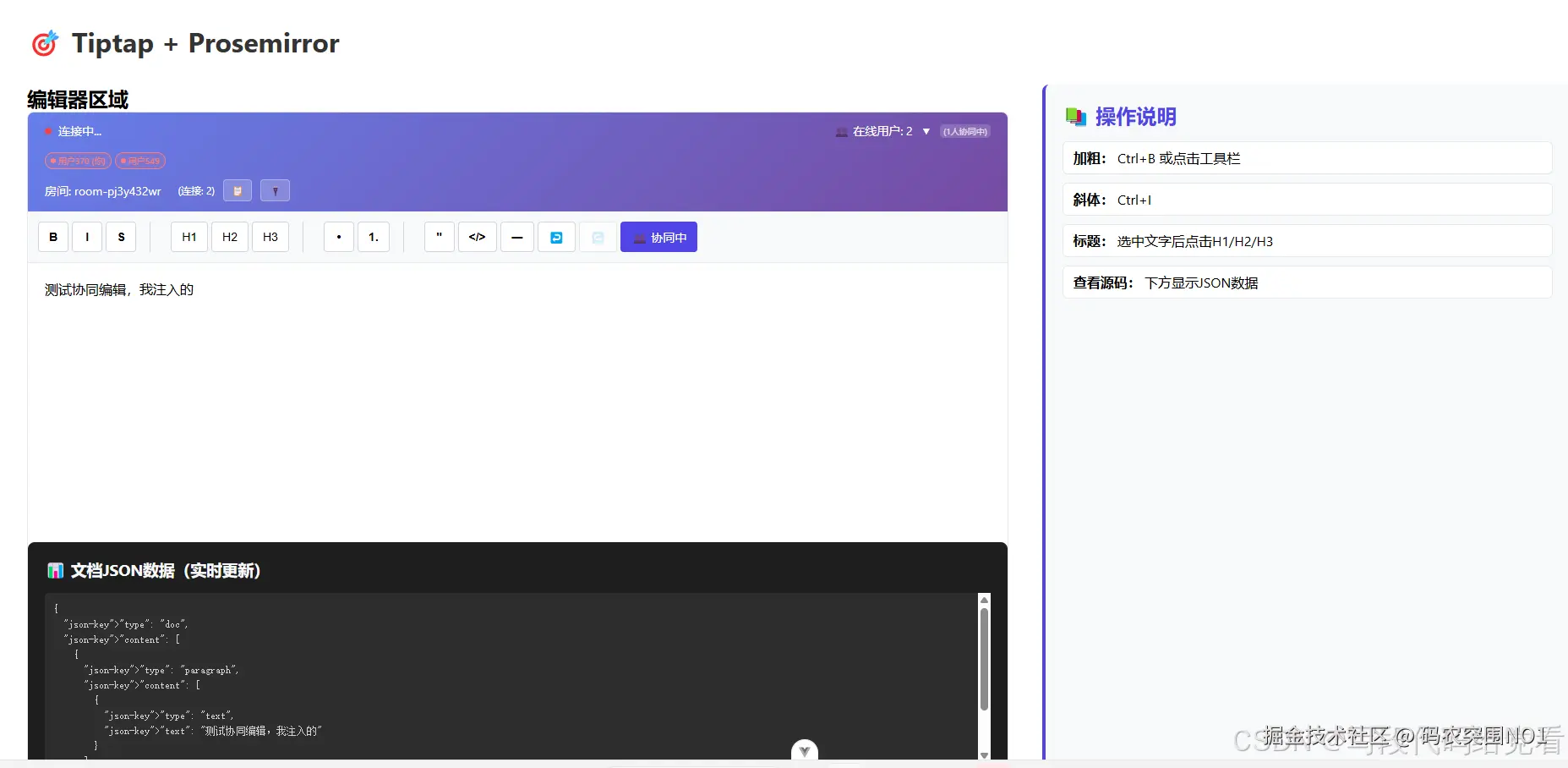1568x768 pixels.
Task: Click the 协同中 collaboration button
Action: 658,237
